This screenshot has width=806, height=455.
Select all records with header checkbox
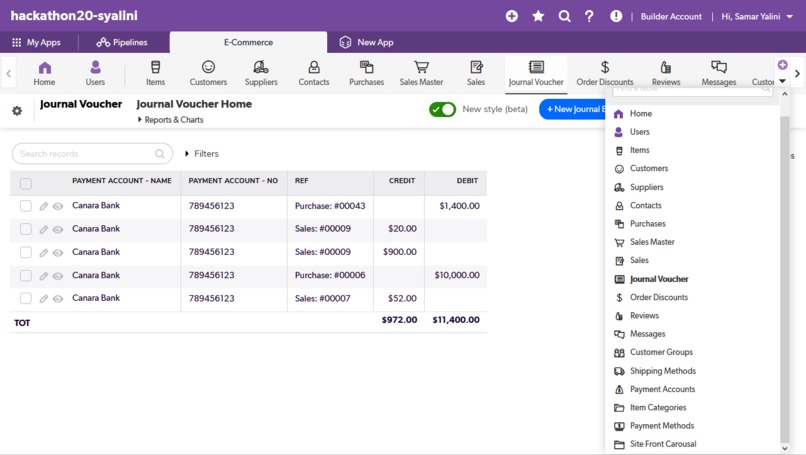point(26,183)
